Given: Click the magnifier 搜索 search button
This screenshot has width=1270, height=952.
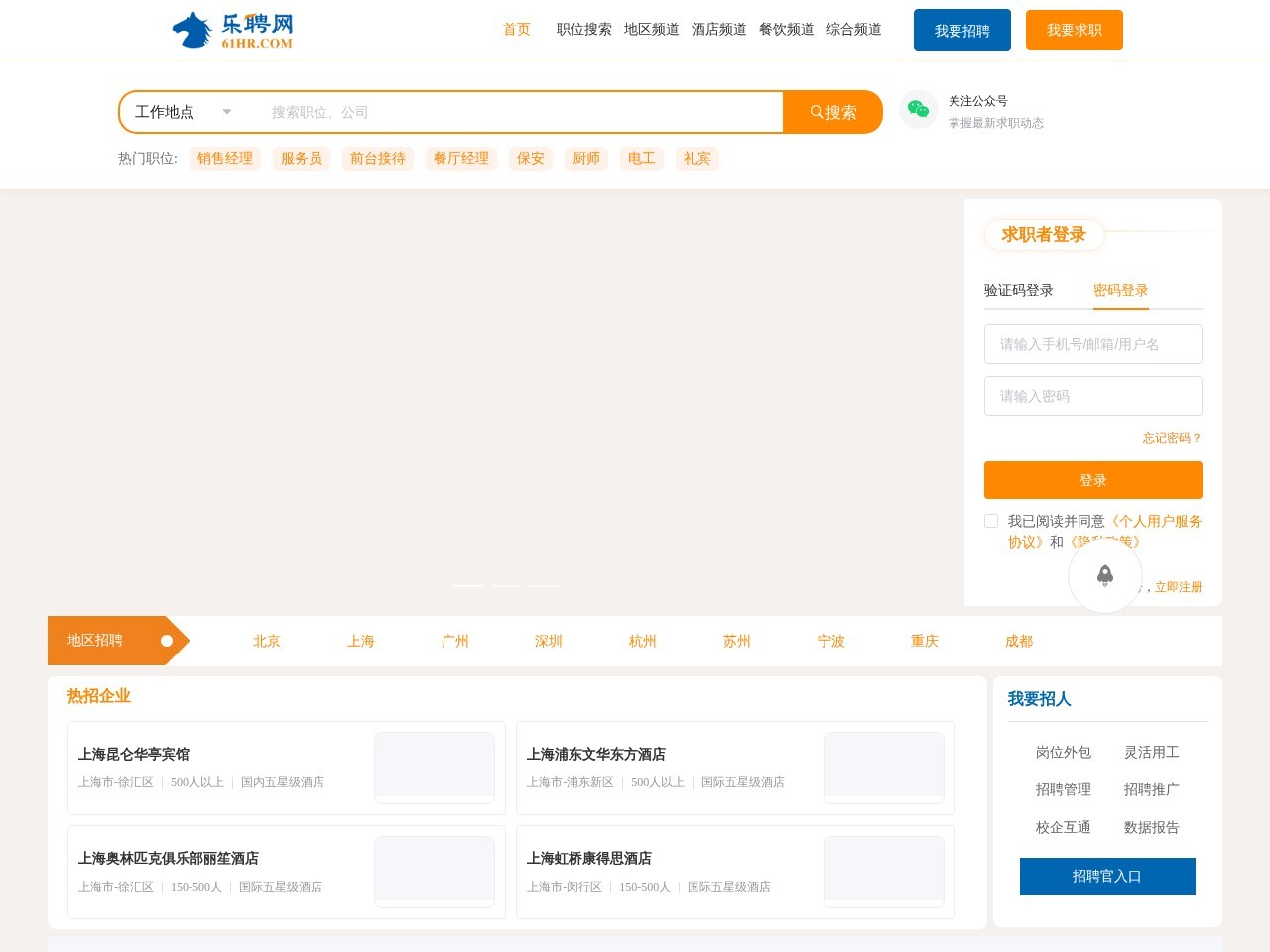Looking at the screenshot, I should (833, 112).
